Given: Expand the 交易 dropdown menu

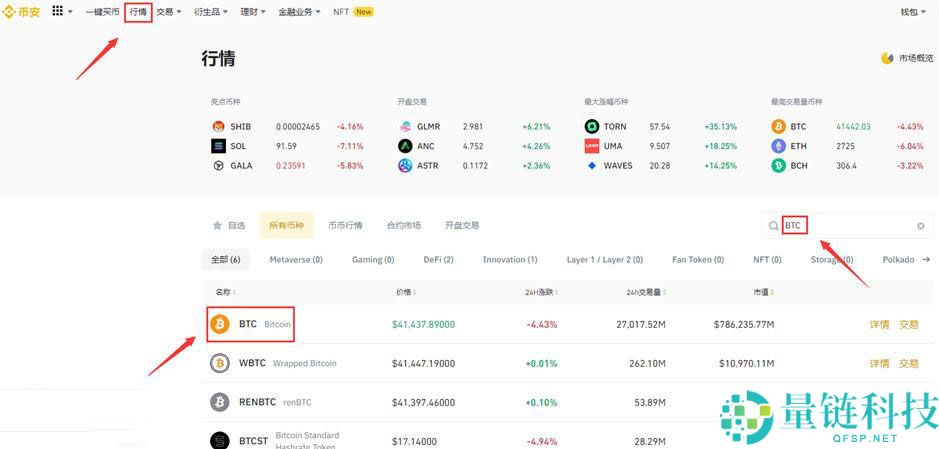Looking at the screenshot, I should tap(168, 12).
